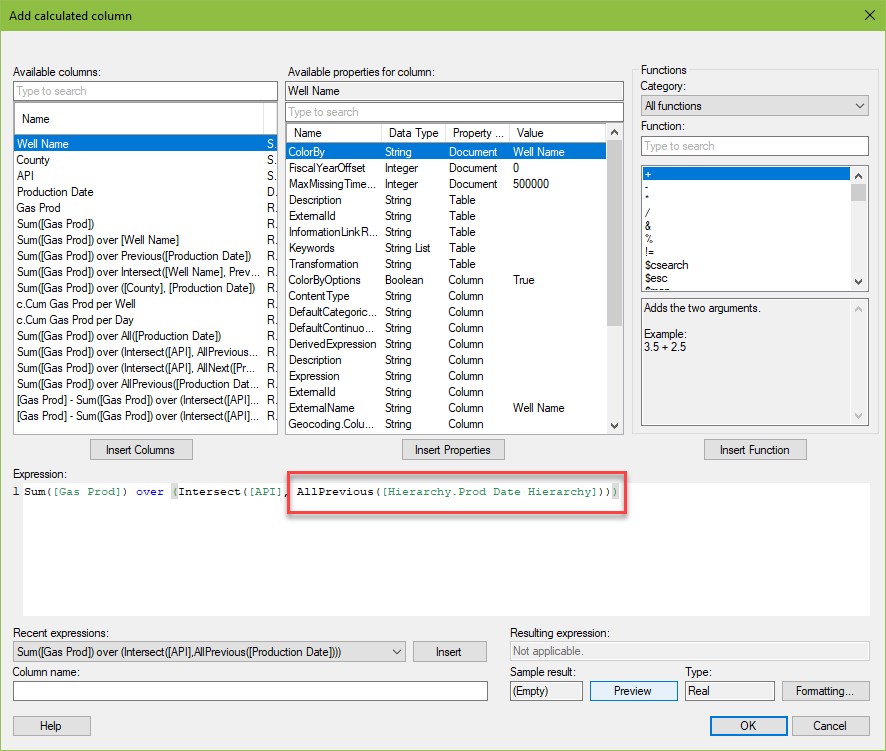This screenshot has width=886, height=751.
Task: Select the ColorBy property row
Action: (x=446, y=152)
